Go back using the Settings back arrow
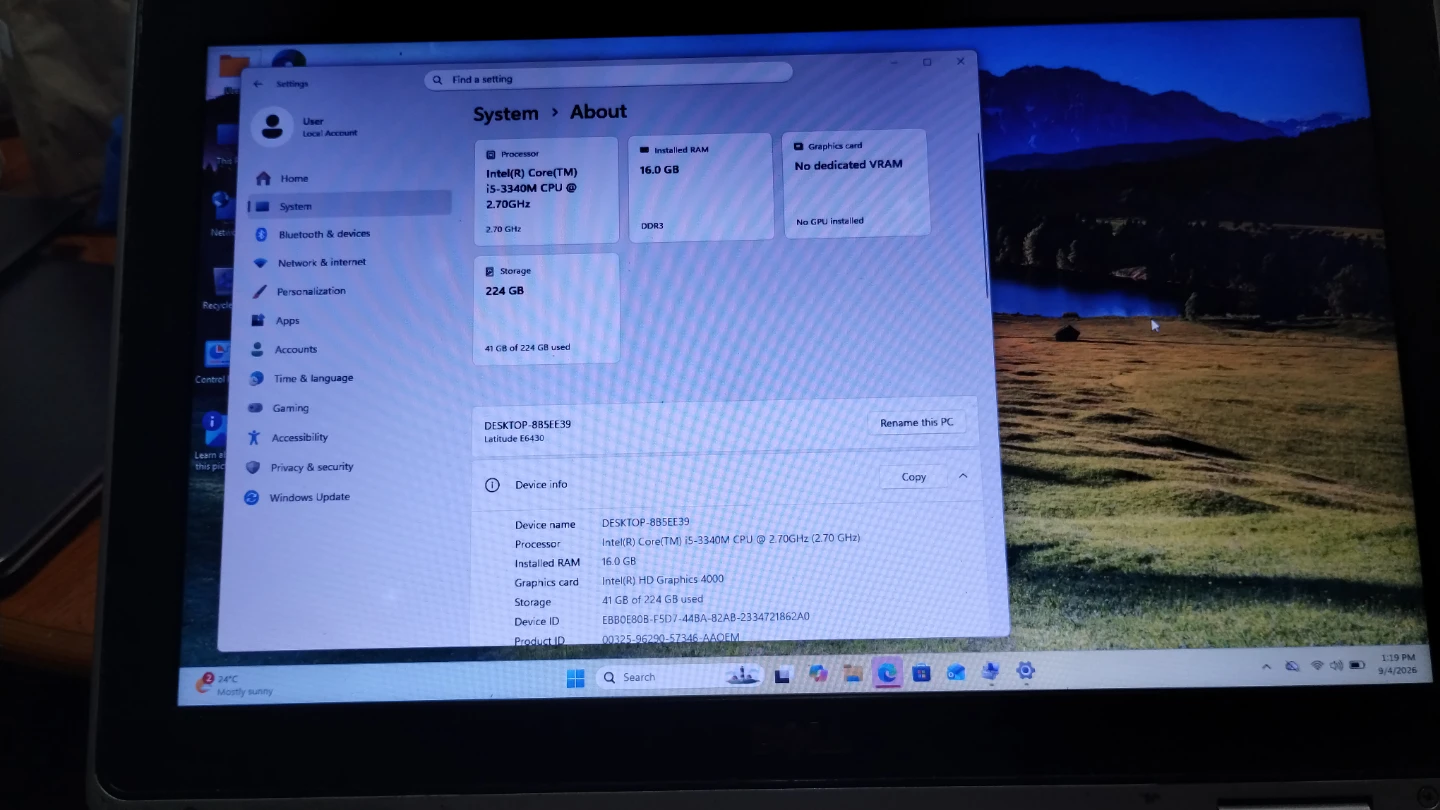 coord(258,84)
